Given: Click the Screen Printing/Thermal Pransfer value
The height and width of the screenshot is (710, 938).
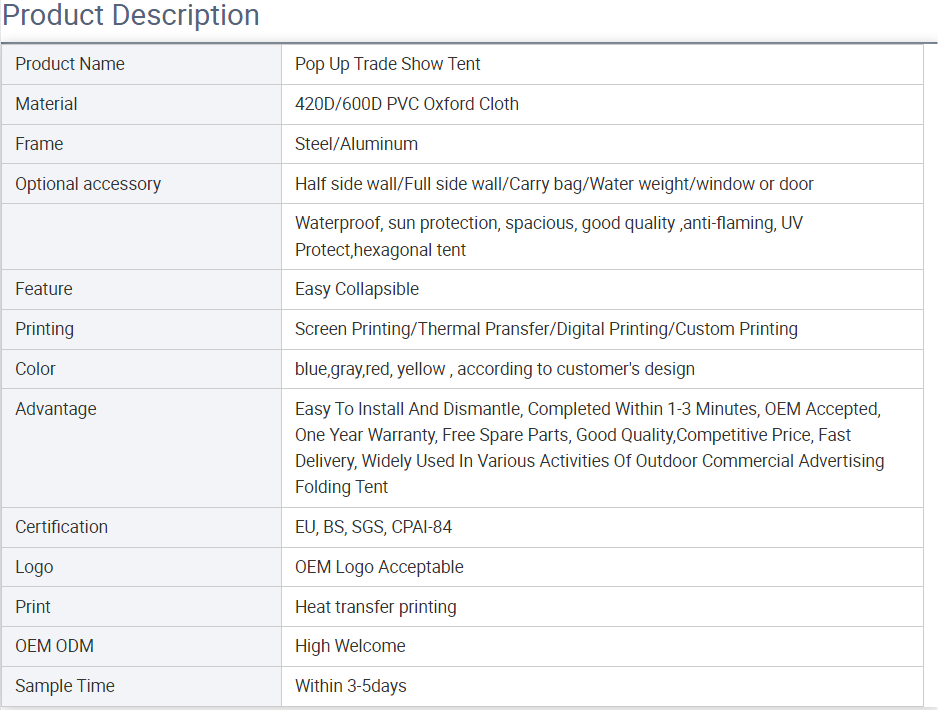Looking at the screenshot, I should 546,329.
